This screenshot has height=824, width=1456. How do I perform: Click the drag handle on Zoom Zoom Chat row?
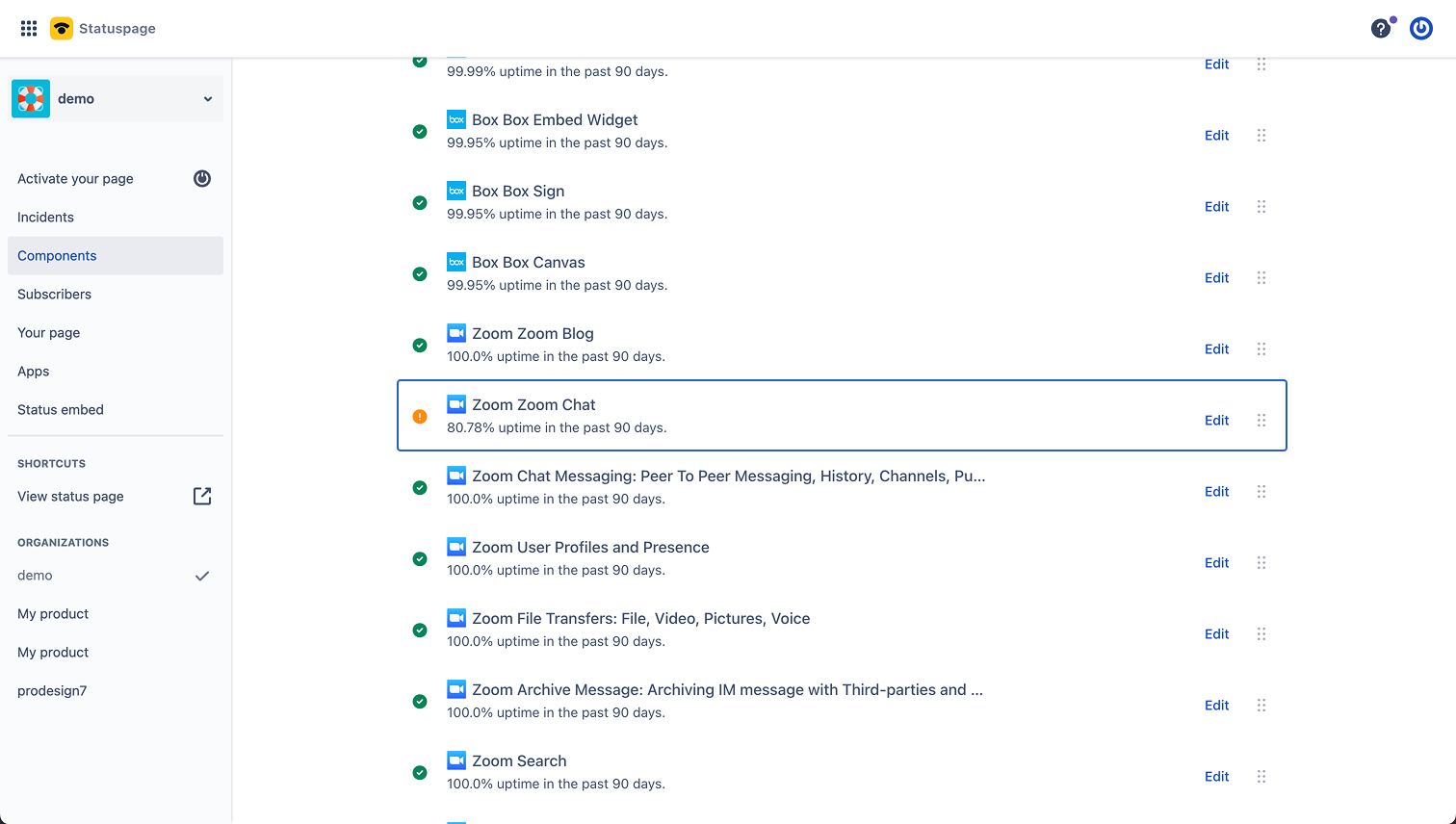pyautogui.click(x=1261, y=421)
